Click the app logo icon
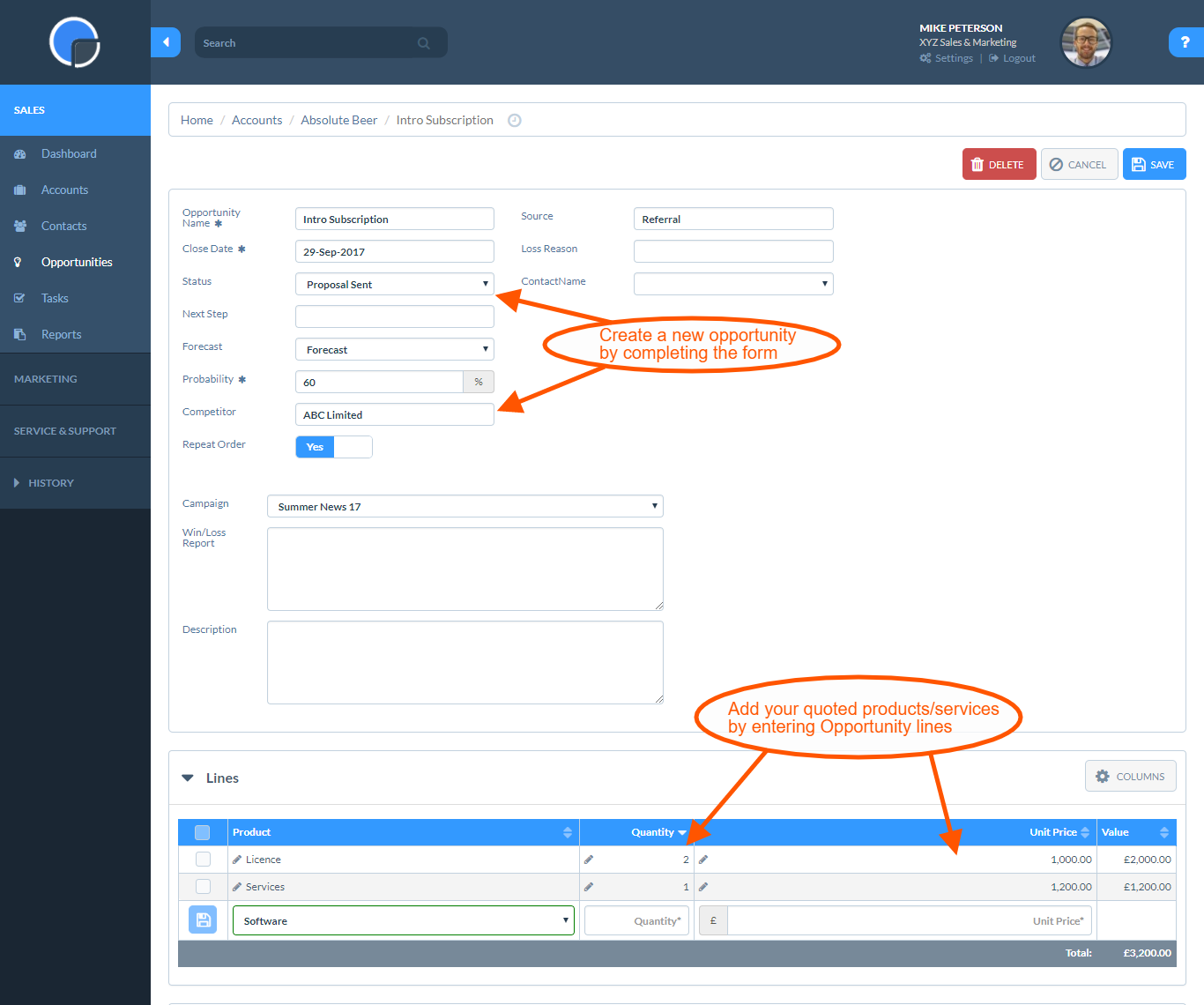1204x1005 pixels. (x=75, y=42)
